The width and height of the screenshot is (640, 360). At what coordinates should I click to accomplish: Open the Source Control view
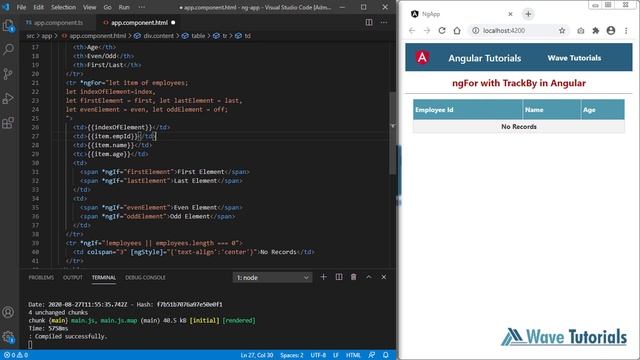[8, 74]
